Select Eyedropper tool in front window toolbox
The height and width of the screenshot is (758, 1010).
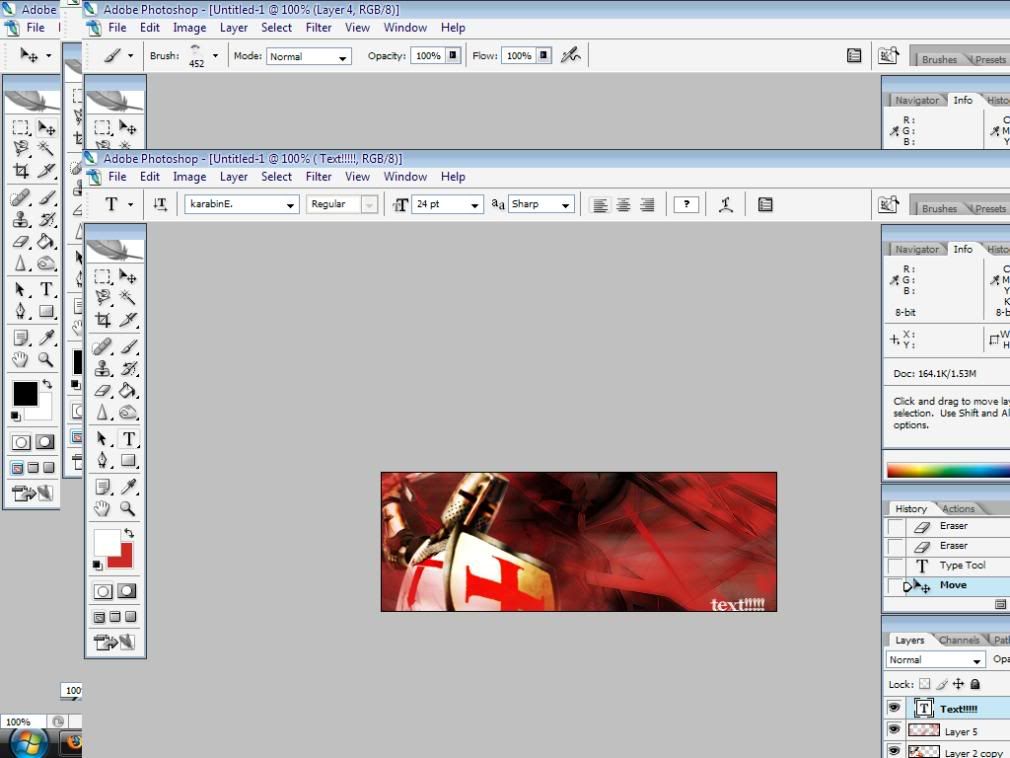click(128, 487)
